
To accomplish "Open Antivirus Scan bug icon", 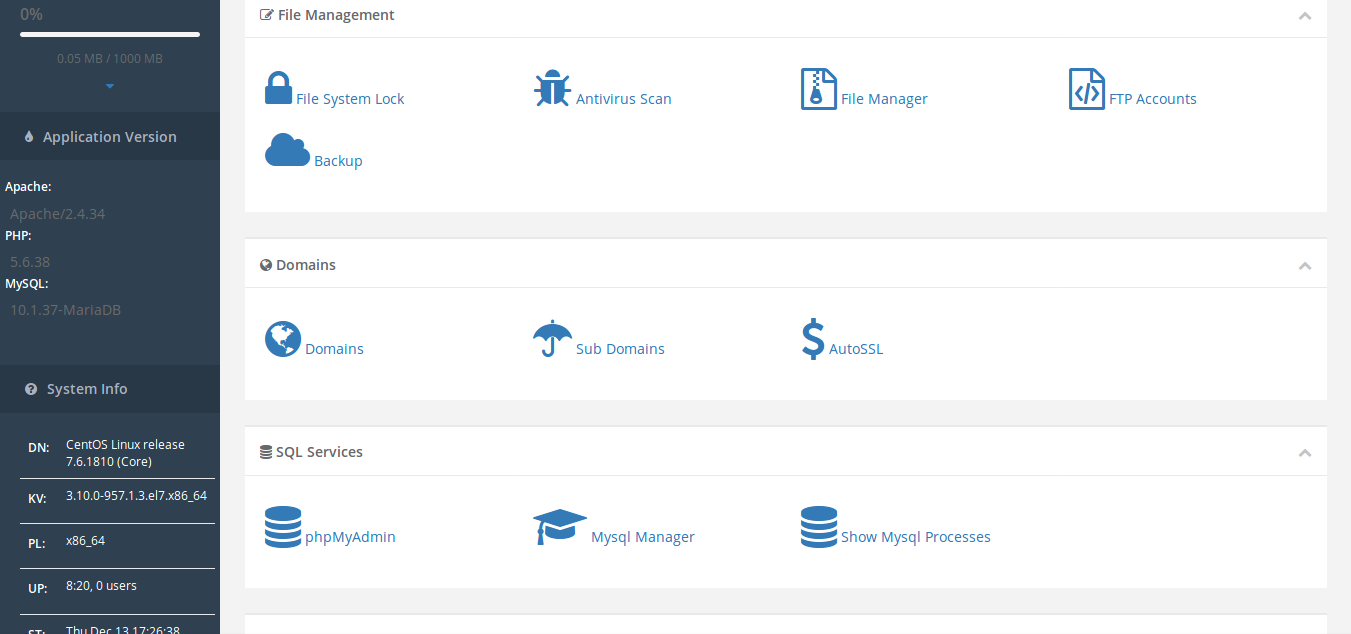I will [x=552, y=89].
